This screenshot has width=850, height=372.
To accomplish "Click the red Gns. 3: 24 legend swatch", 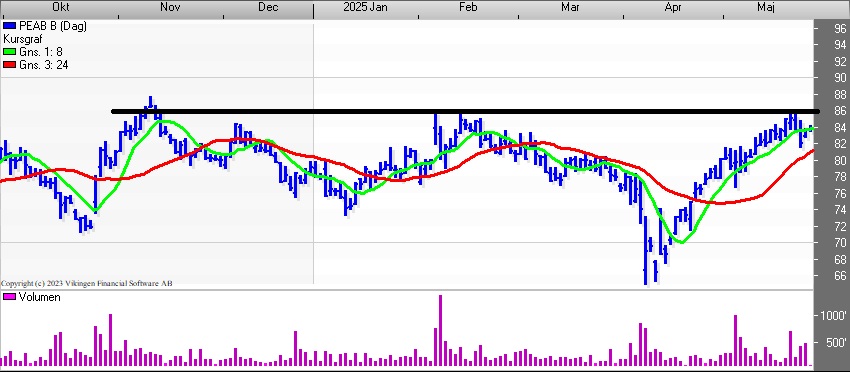I will (x=10, y=65).
